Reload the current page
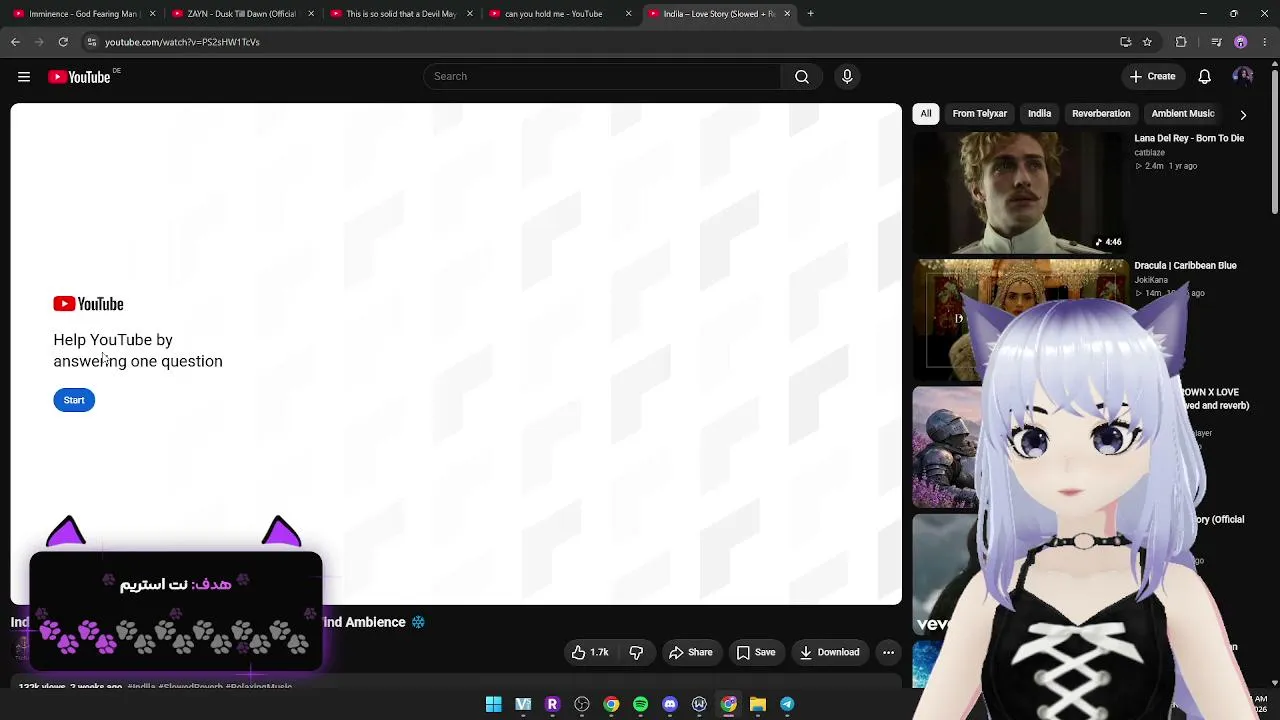Screen dimensions: 1280x720 [63, 42]
